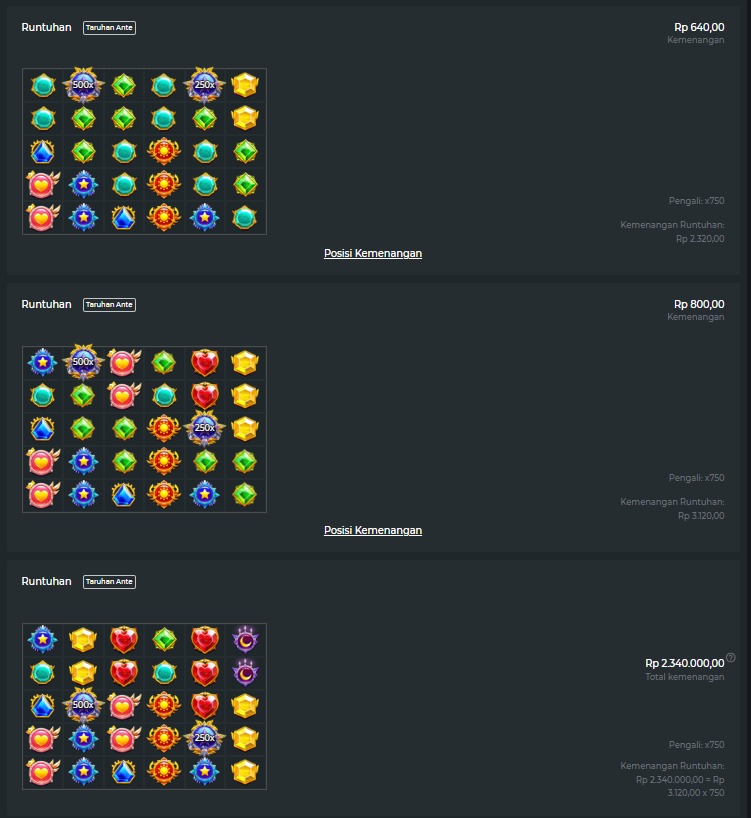Viewport: 751px width, 818px height.
Task: Click the top red heart gem in second grid
Action: tap(204, 363)
